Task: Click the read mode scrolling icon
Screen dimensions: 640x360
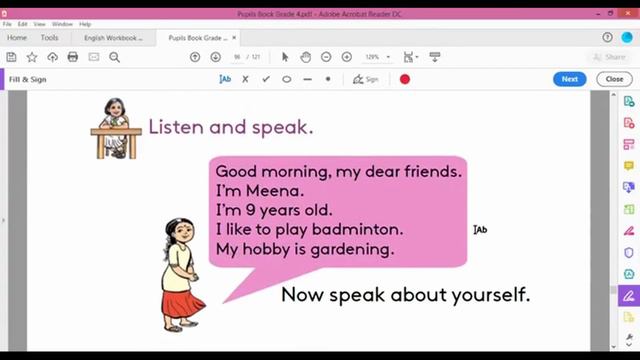Action: point(435,57)
